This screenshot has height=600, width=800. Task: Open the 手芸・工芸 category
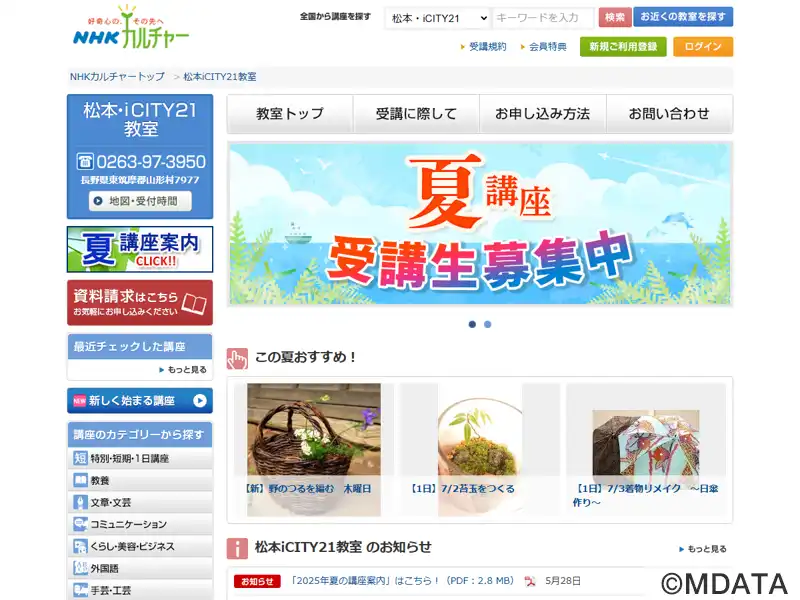[x=140, y=590]
